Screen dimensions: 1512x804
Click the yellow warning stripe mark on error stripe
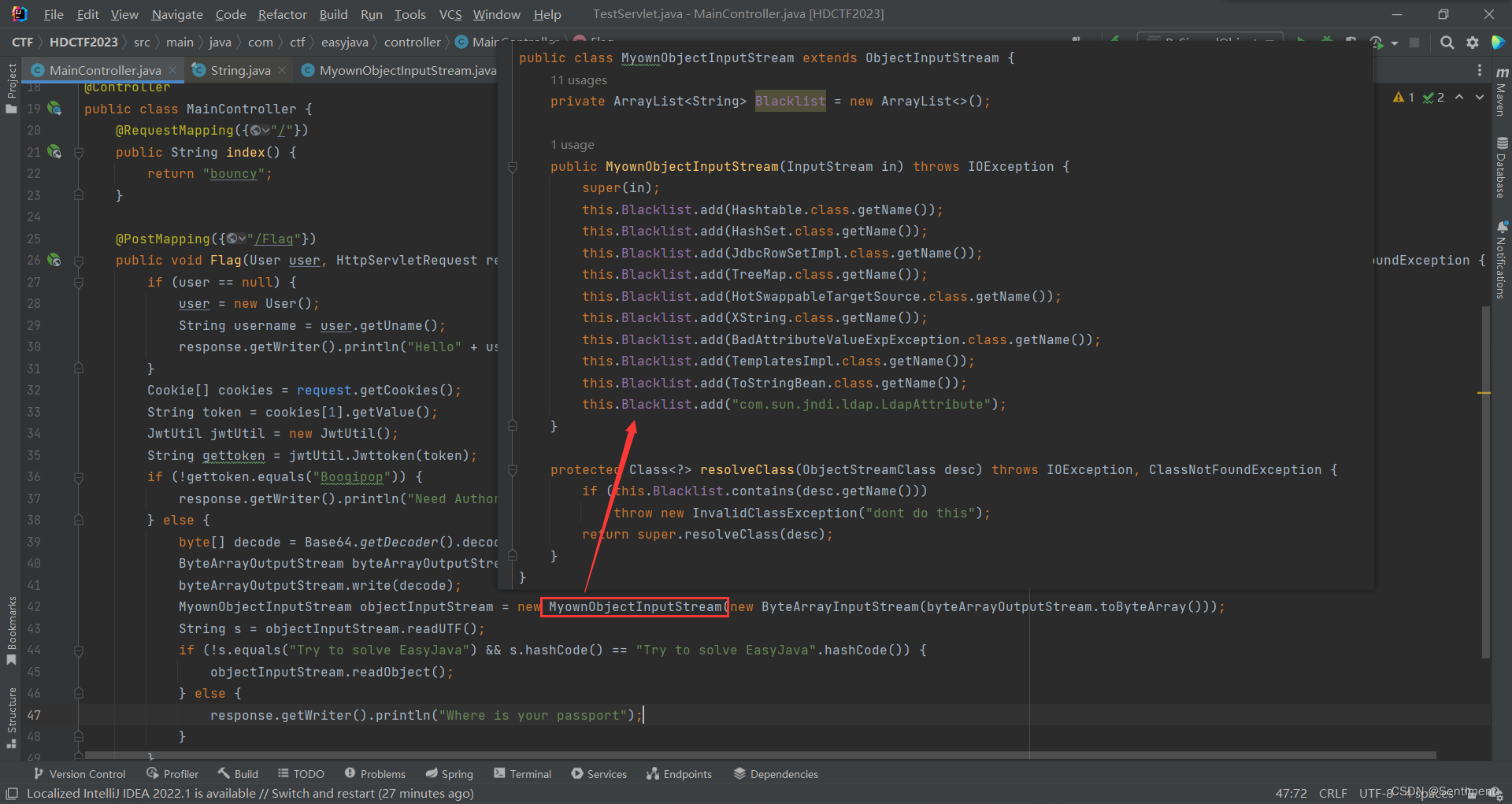point(1484,392)
